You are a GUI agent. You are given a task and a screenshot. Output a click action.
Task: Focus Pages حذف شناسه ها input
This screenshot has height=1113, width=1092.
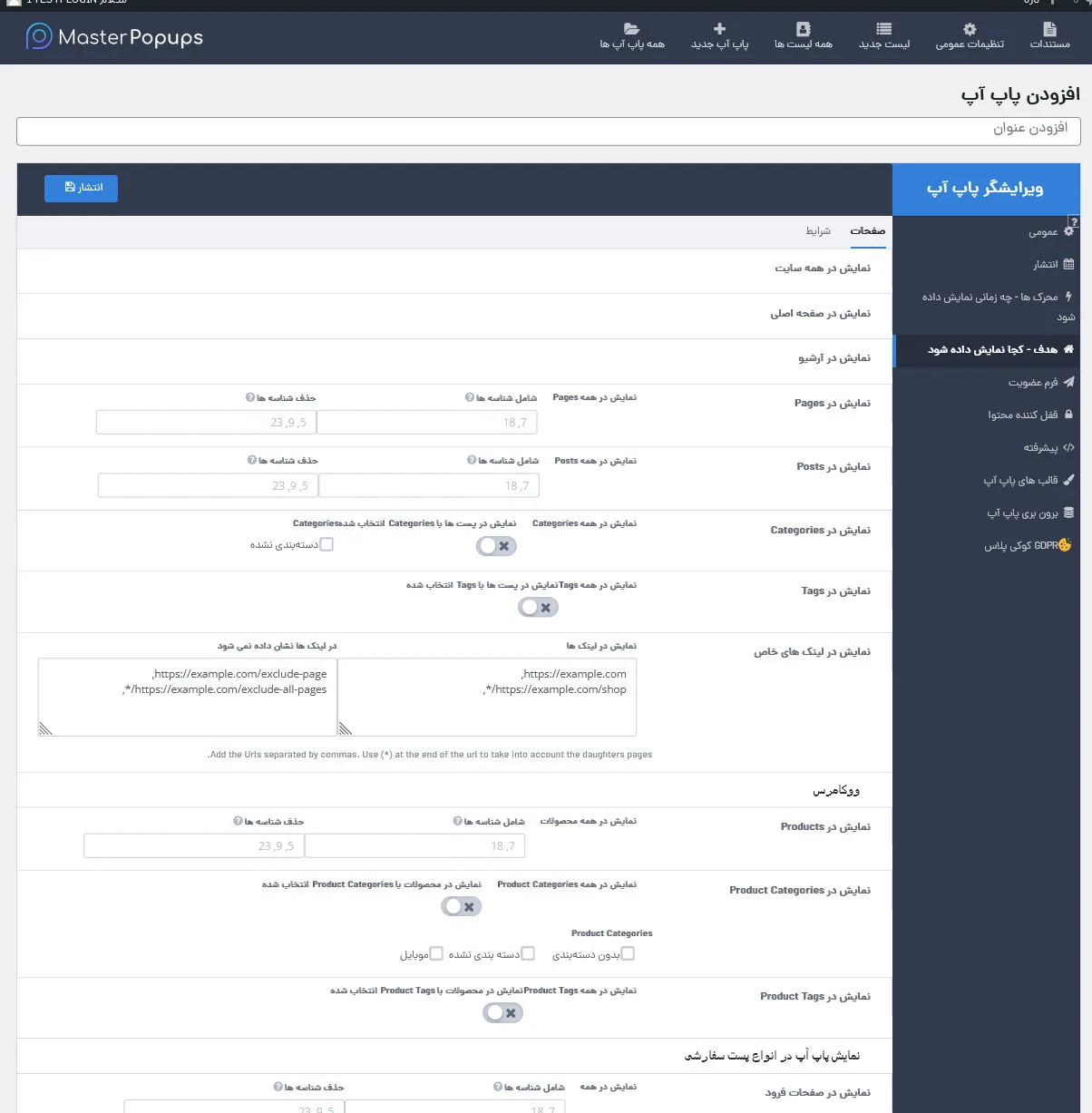207,423
